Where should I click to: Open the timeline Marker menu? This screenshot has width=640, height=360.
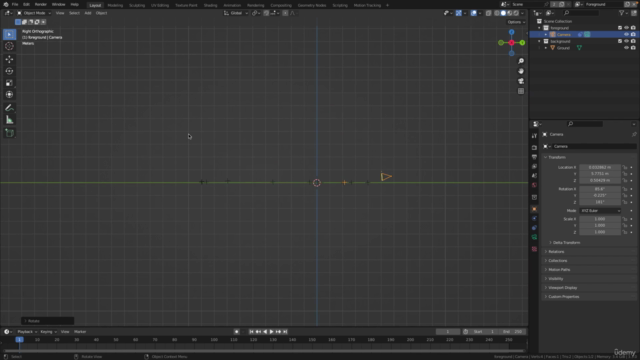click(80, 332)
